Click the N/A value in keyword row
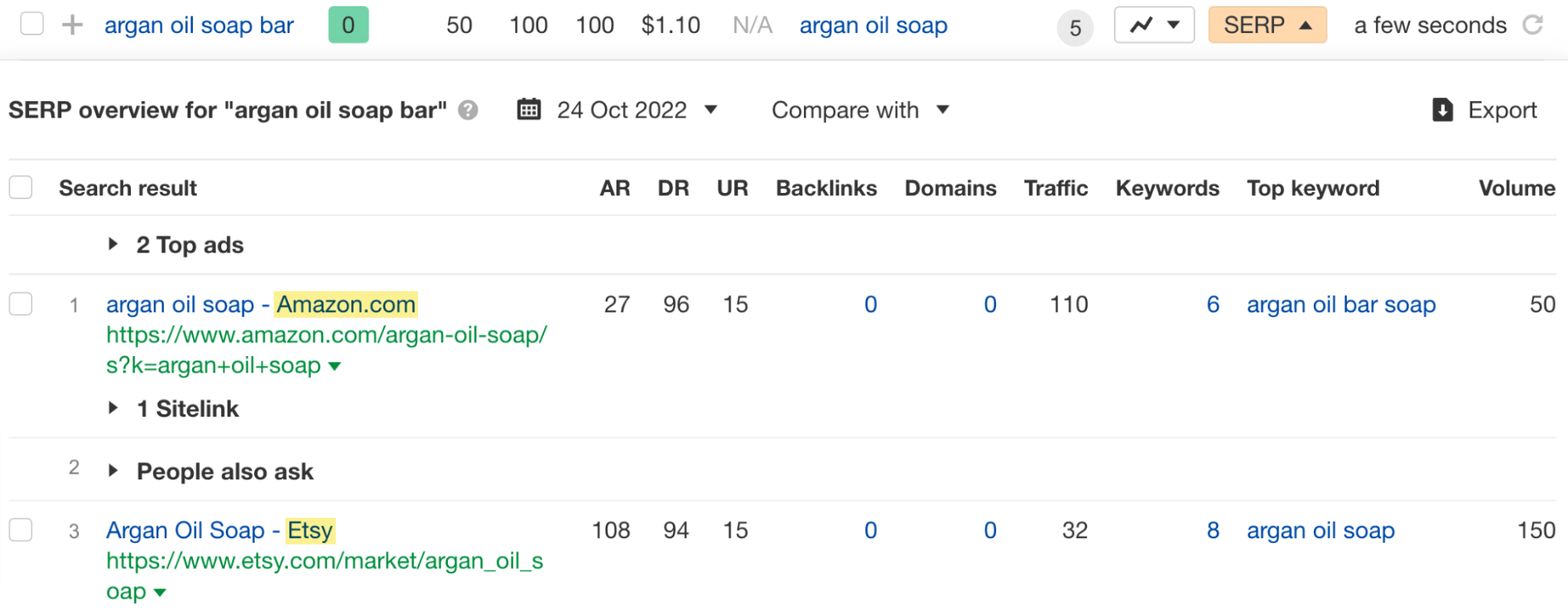This screenshot has width=1568, height=615. point(752,25)
